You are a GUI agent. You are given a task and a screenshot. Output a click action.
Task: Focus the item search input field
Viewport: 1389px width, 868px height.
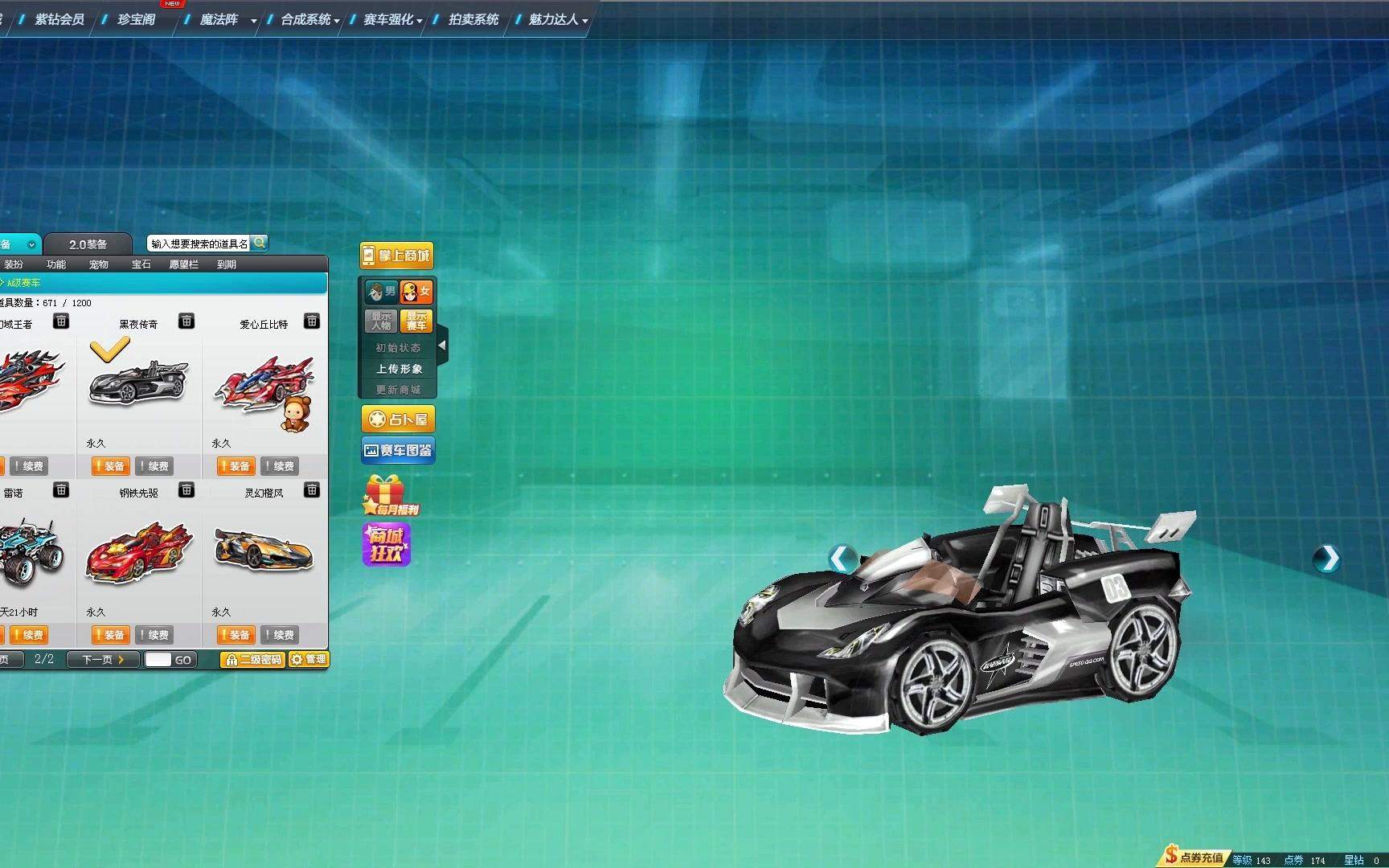pyautogui.click(x=199, y=244)
